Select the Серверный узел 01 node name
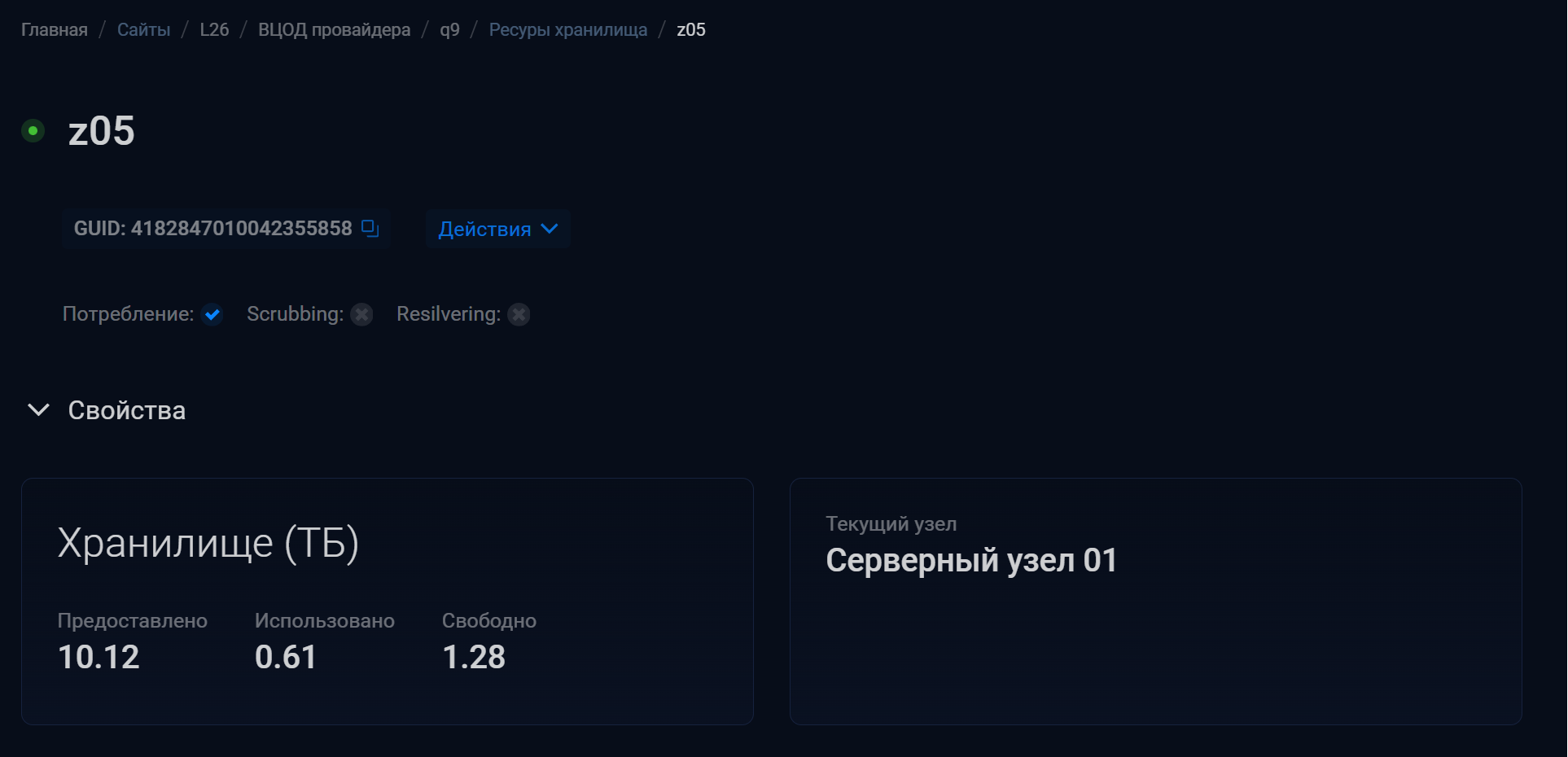This screenshot has width=1568, height=757. (x=971, y=560)
